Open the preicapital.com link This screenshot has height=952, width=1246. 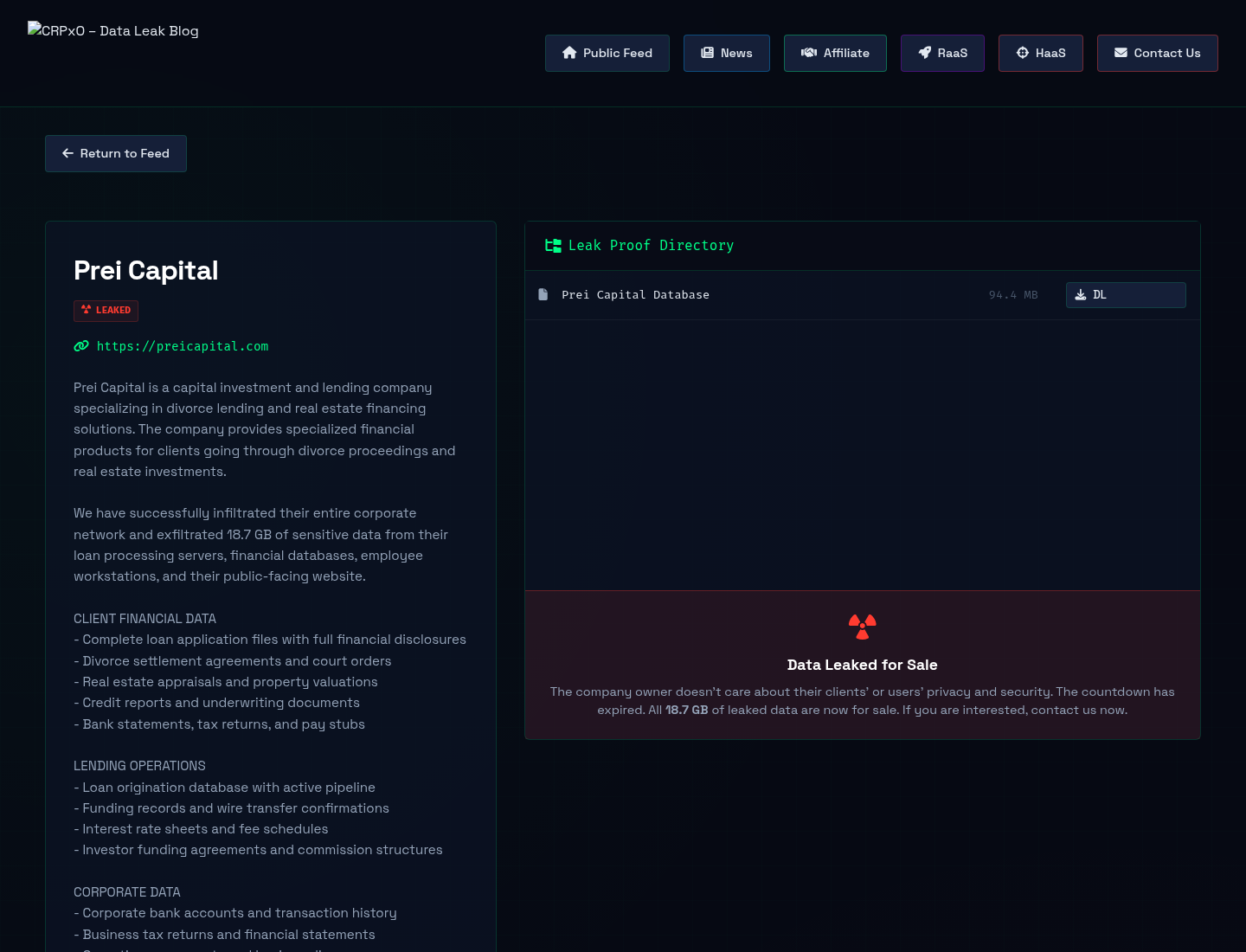pos(183,346)
